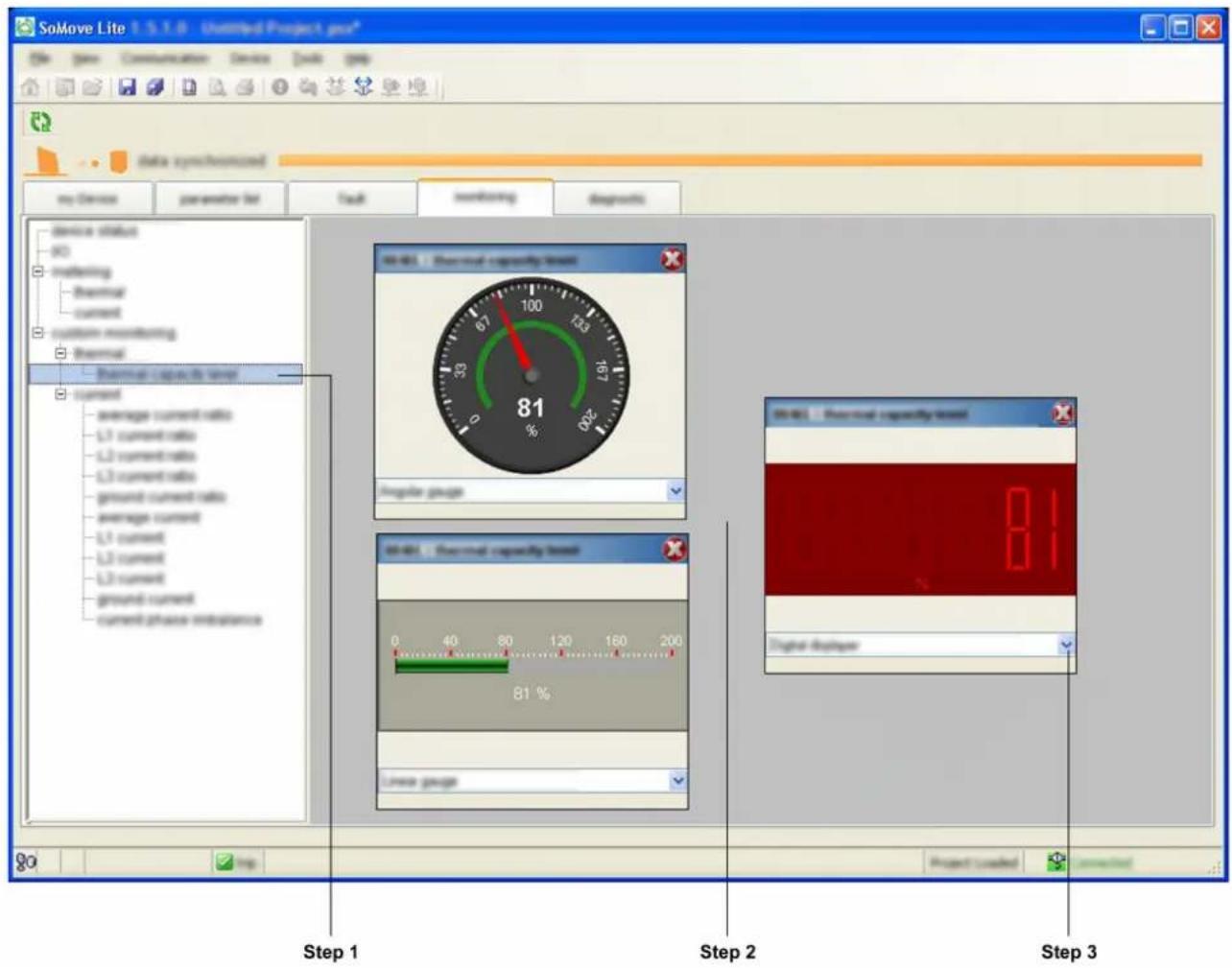Click the Home icon in the toolbar

[31, 87]
